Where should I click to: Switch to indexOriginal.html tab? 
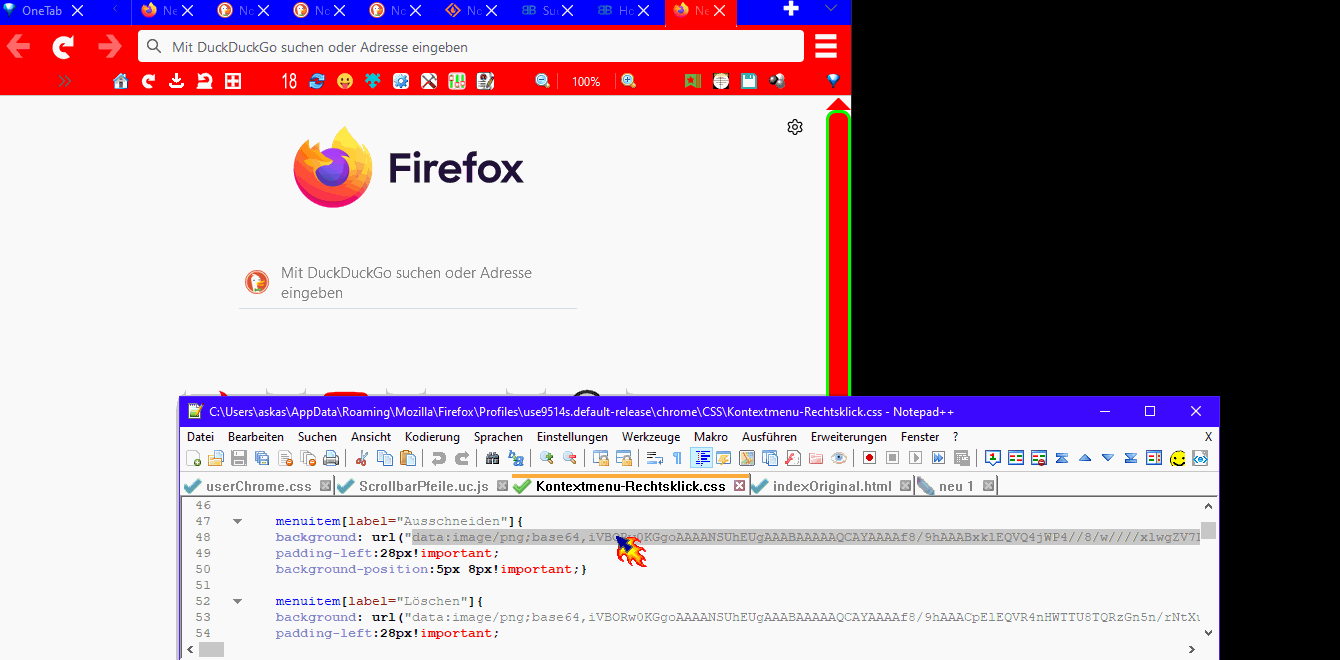pyautogui.click(x=832, y=486)
